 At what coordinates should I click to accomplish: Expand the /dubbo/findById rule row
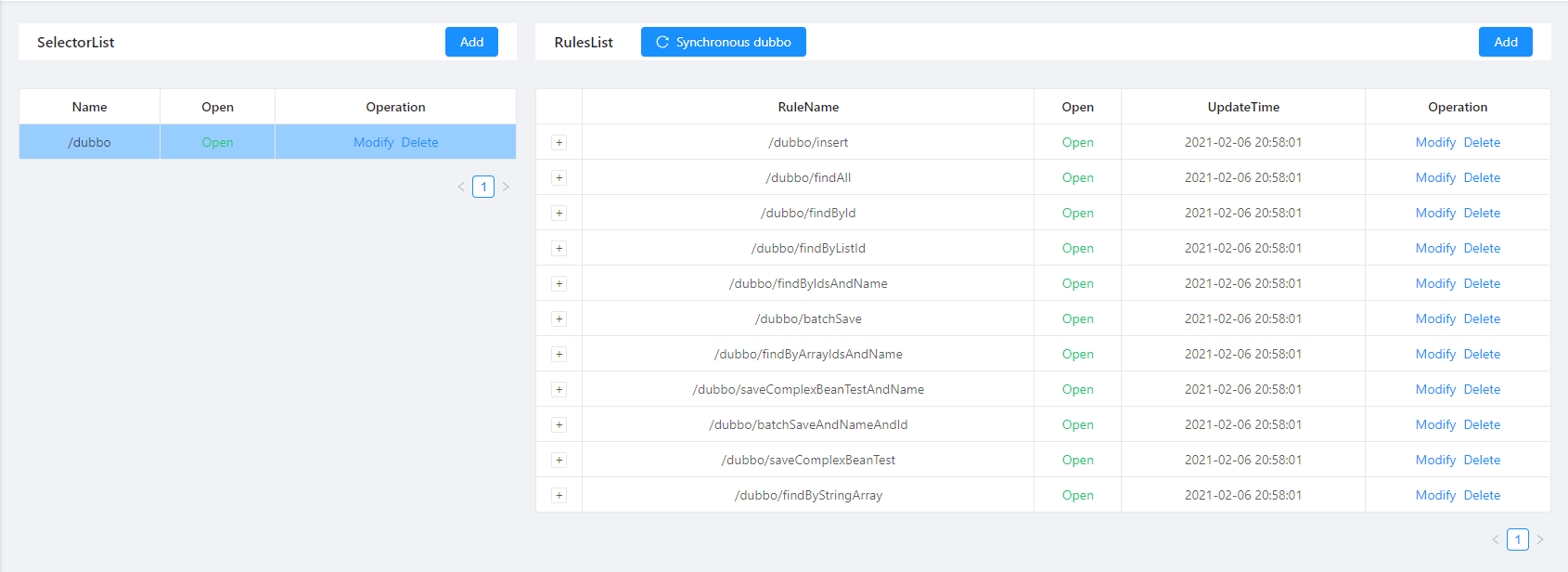[559, 213]
